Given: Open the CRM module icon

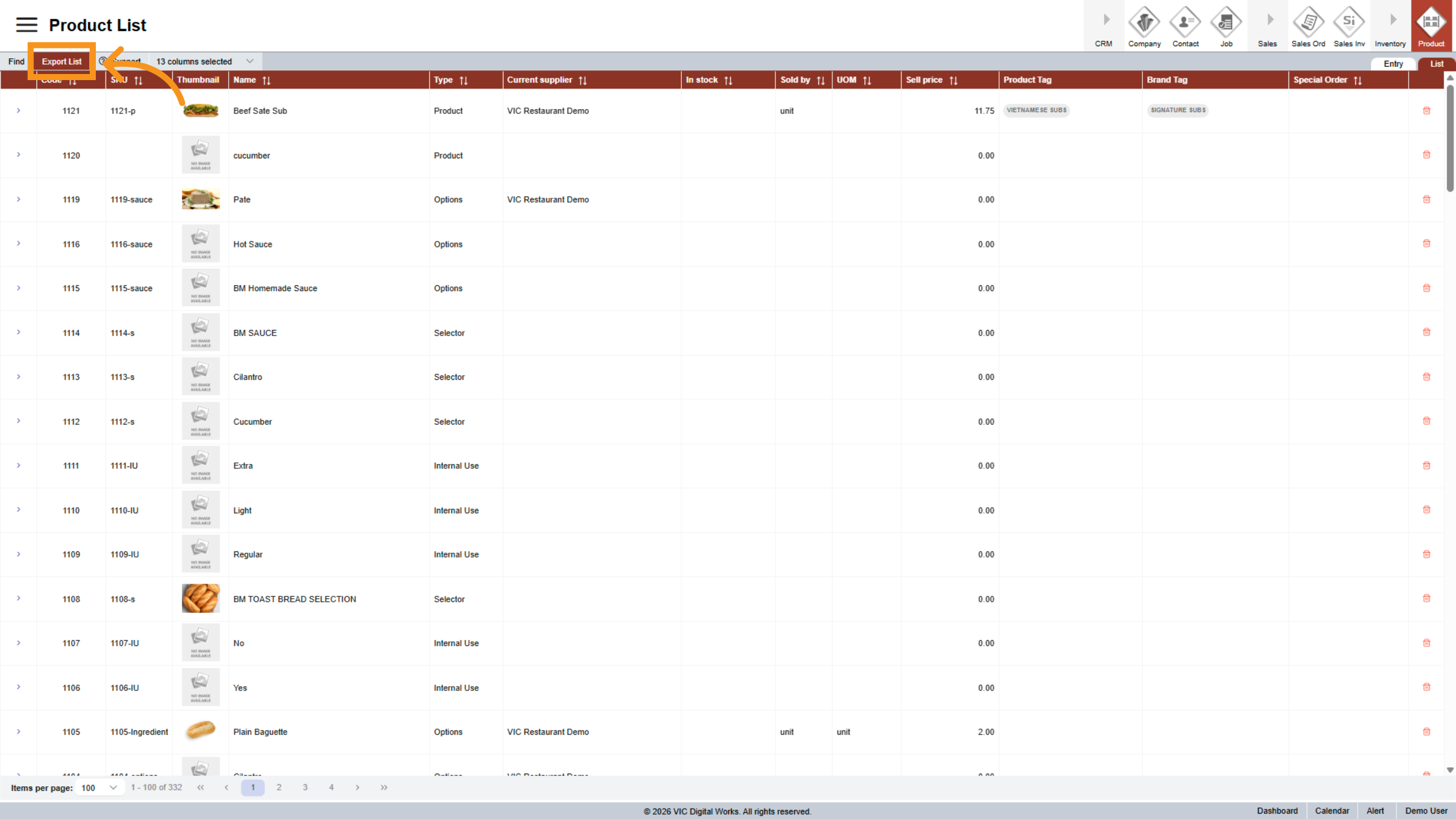Looking at the screenshot, I should [x=1104, y=25].
